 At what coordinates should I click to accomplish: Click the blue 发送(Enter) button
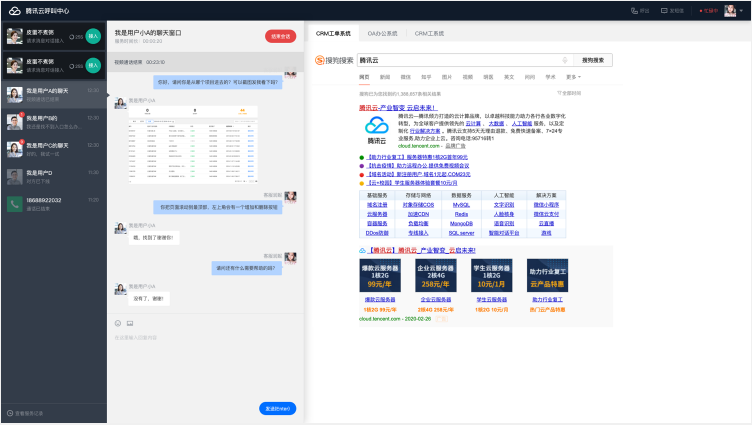[278, 409]
